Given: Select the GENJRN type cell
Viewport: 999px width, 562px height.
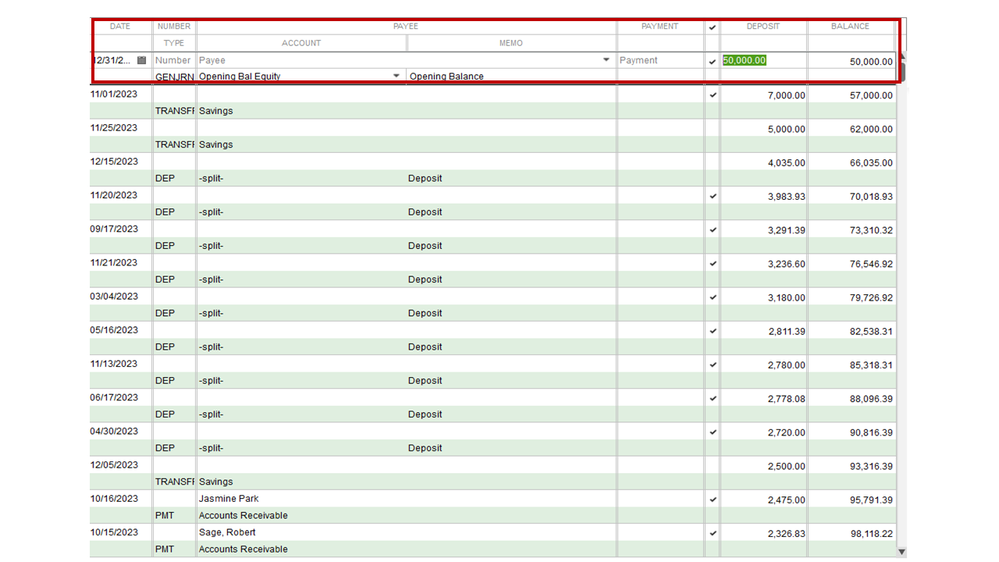Looking at the screenshot, I should click(174, 76).
